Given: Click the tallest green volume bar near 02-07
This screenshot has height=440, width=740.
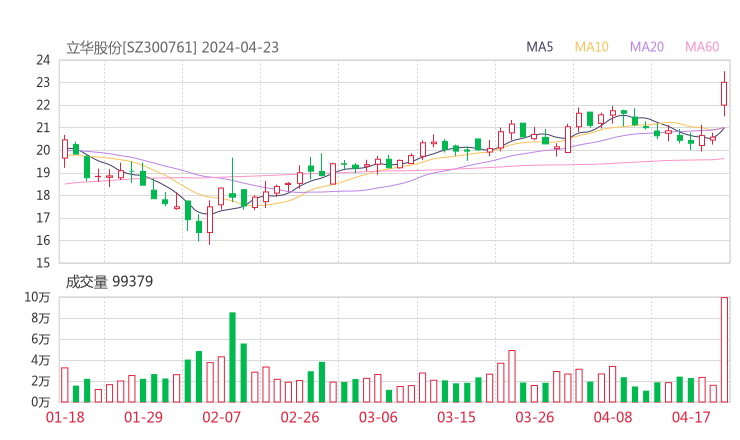Looking at the screenshot, I should tap(232, 357).
